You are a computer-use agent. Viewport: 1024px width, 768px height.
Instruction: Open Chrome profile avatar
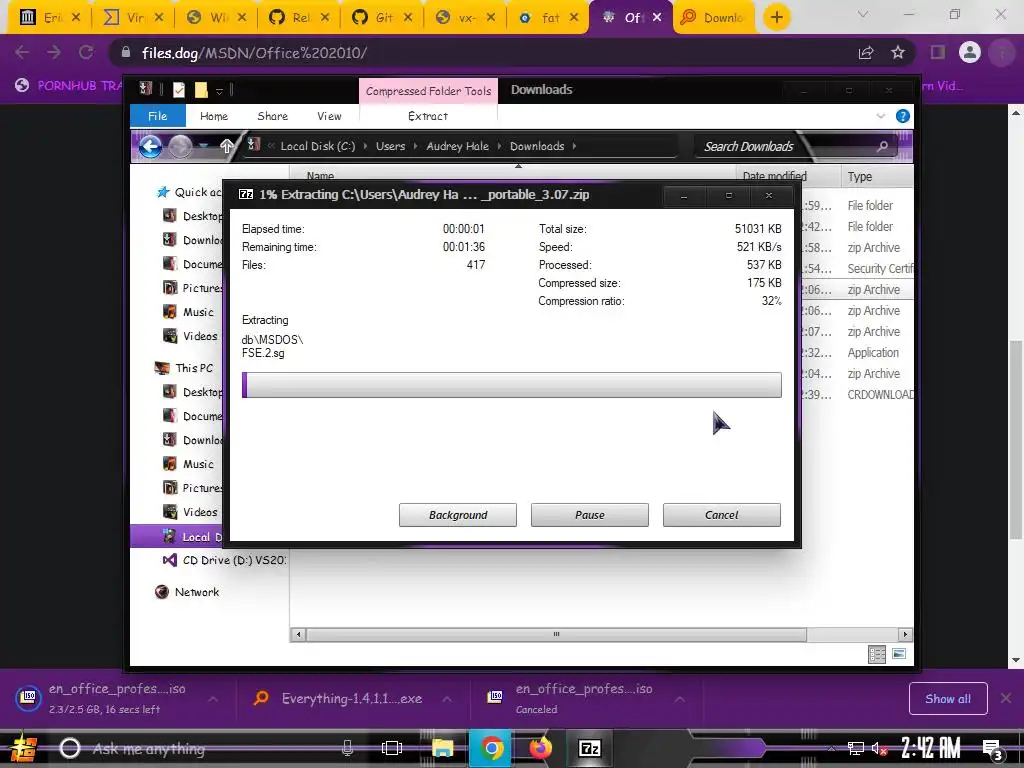[969, 52]
